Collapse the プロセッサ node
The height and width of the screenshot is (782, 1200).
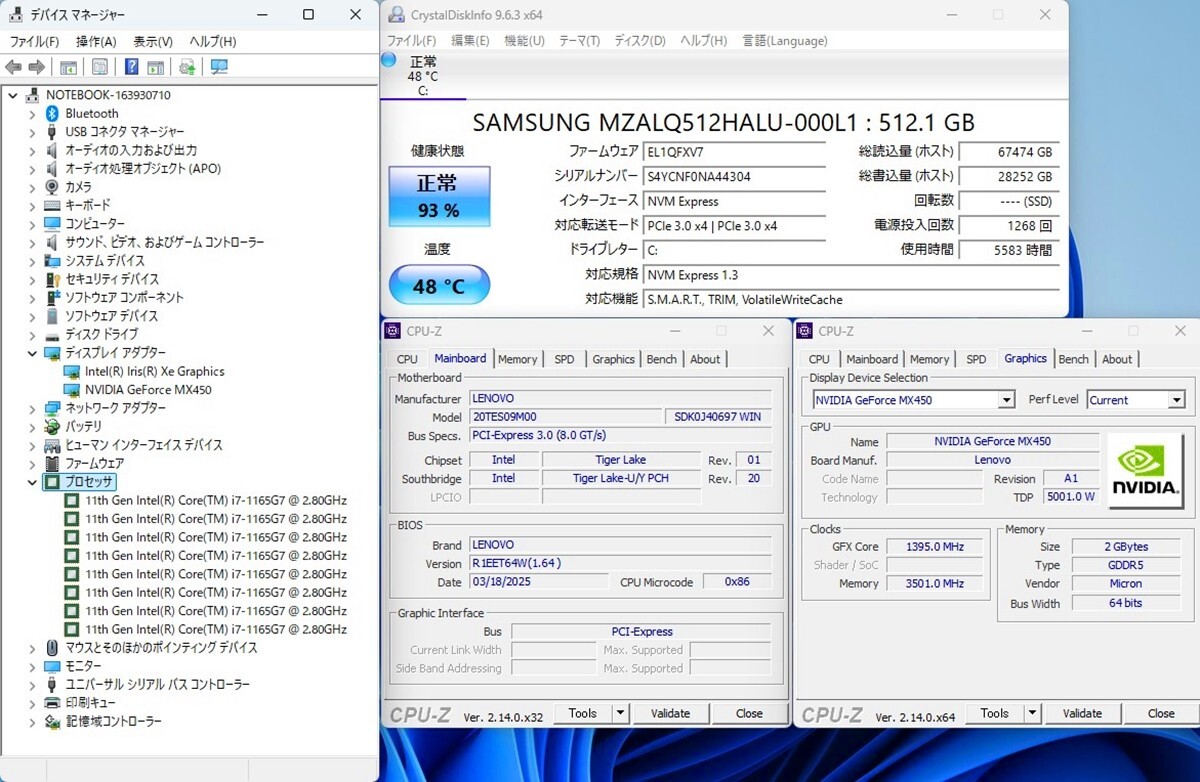point(33,482)
